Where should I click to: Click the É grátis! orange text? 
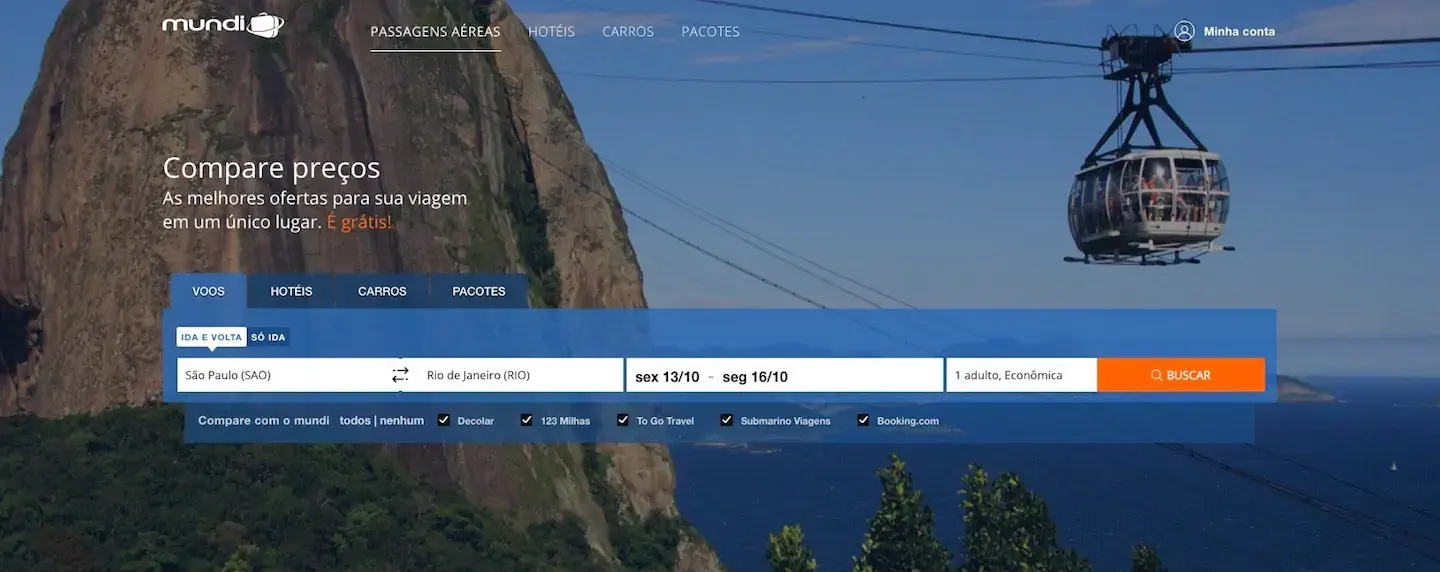point(360,222)
